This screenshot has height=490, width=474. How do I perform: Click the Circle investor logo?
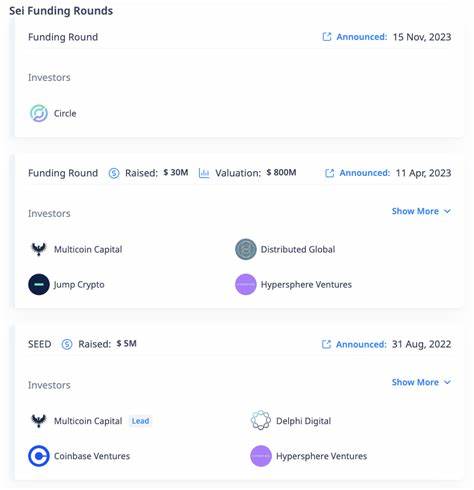[39, 113]
